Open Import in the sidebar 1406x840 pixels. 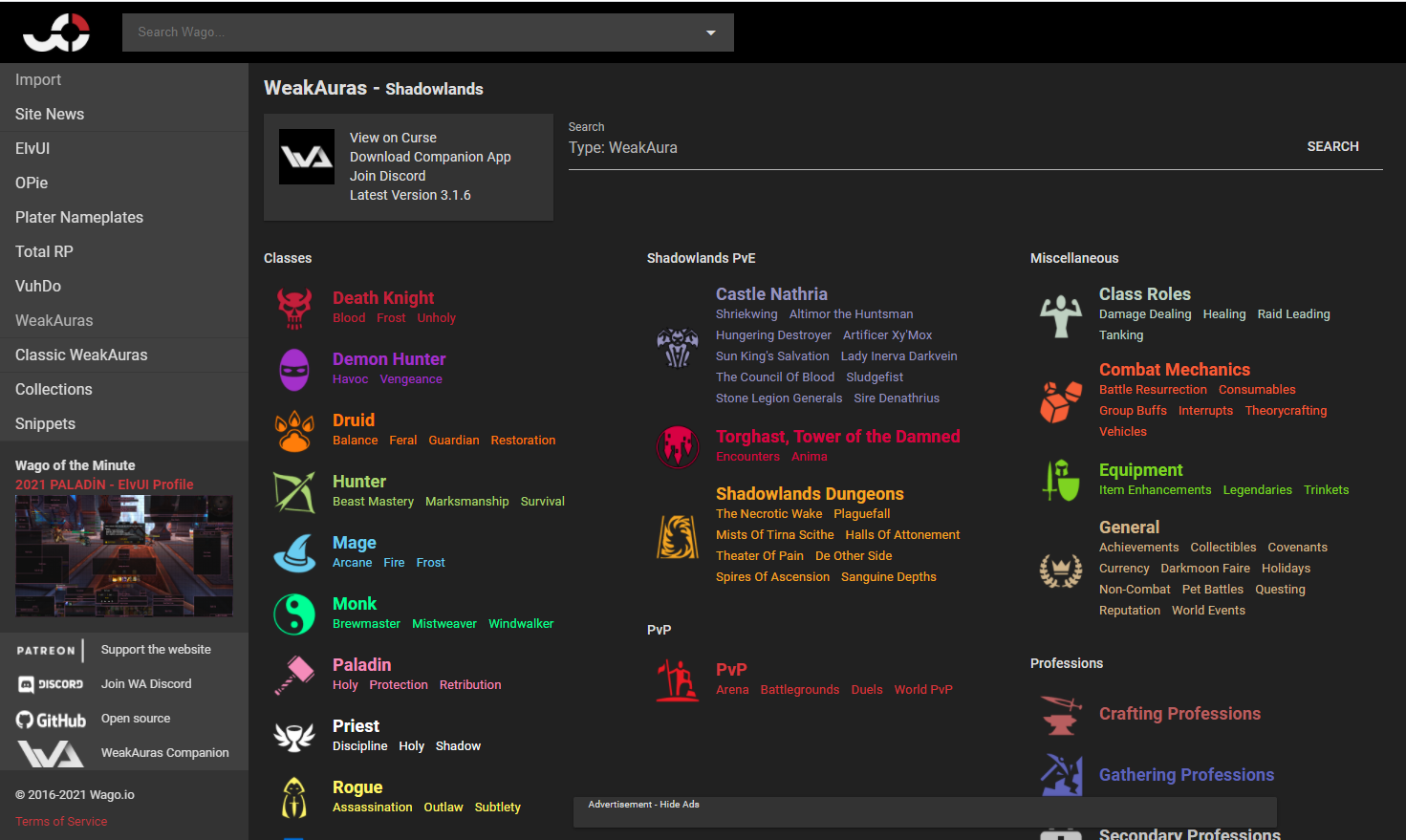[124, 80]
